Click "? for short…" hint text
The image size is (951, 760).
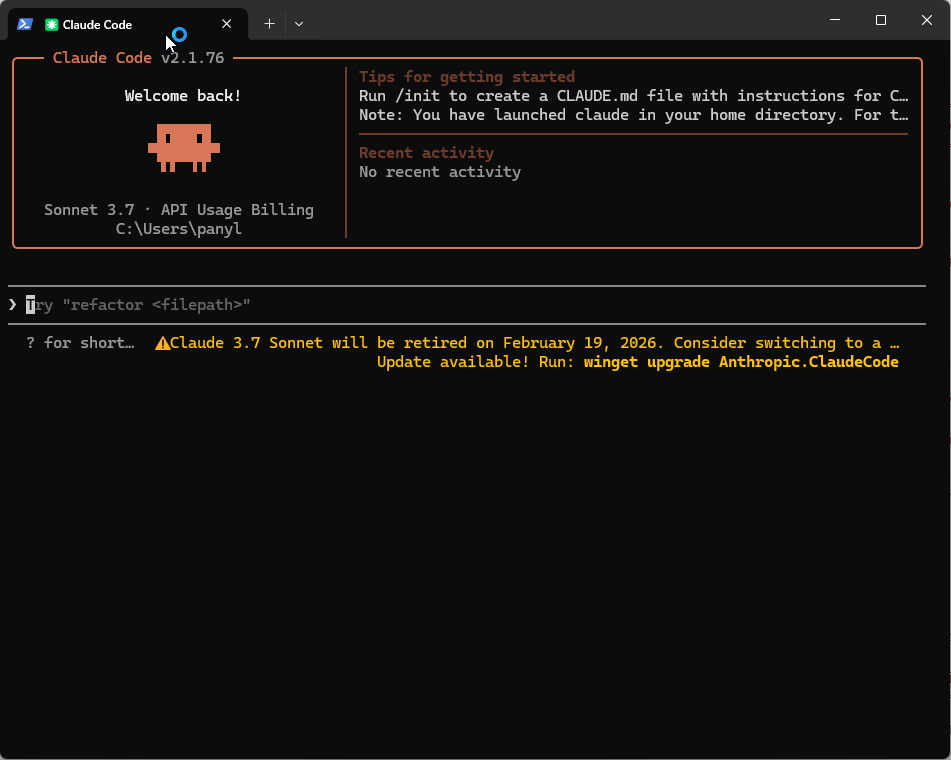click(80, 343)
